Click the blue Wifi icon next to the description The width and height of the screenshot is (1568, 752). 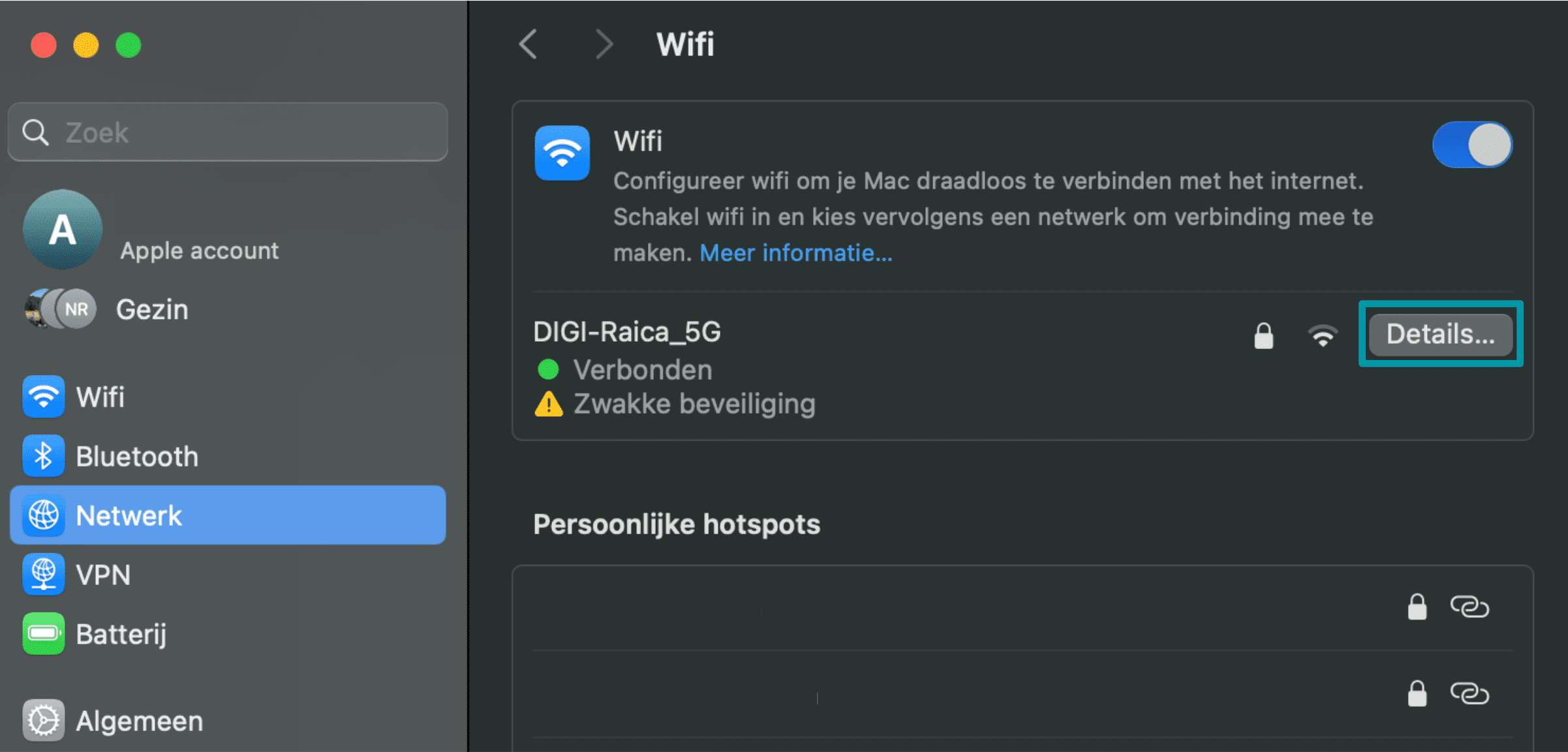562,153
